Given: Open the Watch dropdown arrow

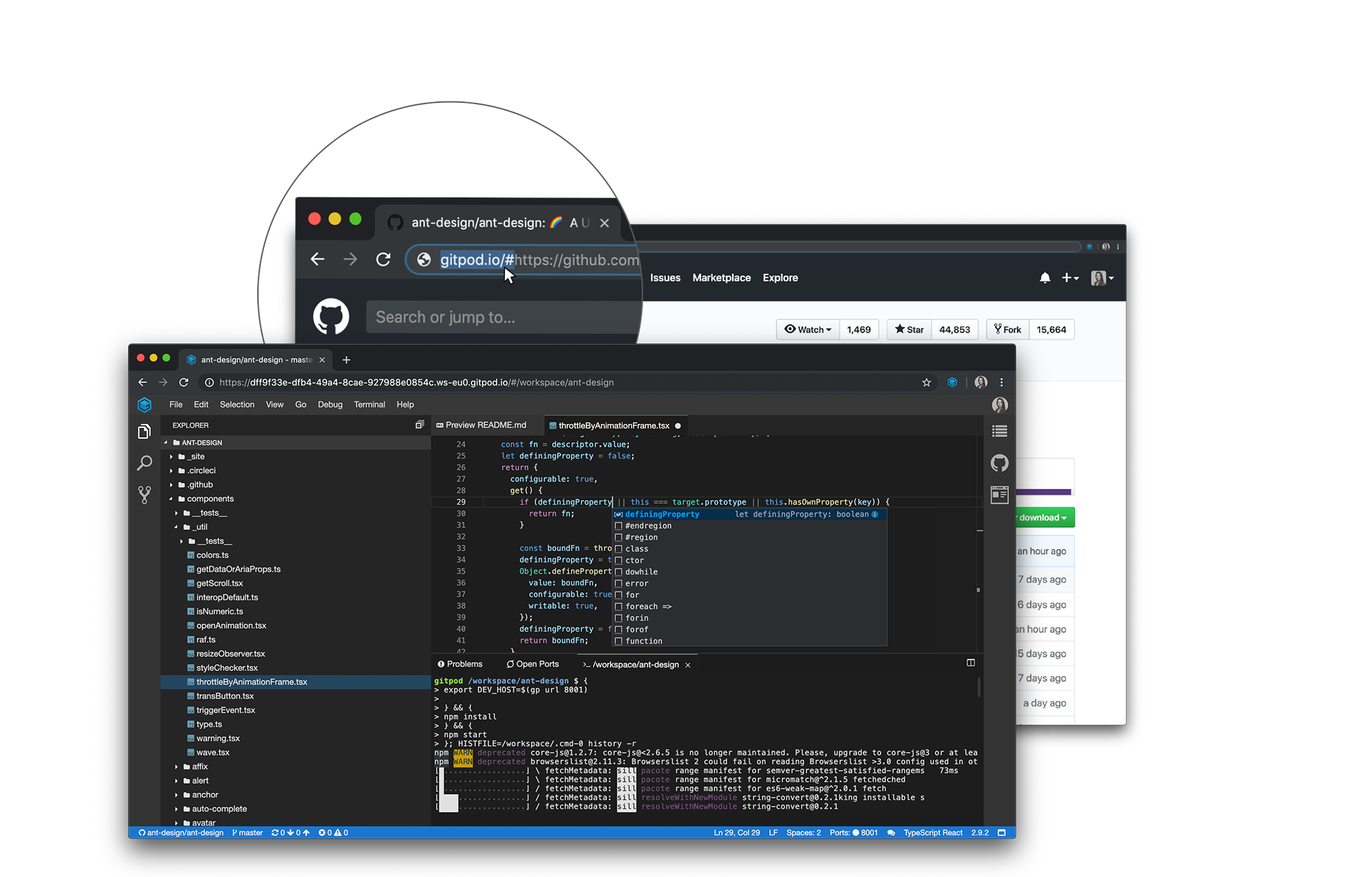Looking at the screenshot, I should [x=827, y=329].
